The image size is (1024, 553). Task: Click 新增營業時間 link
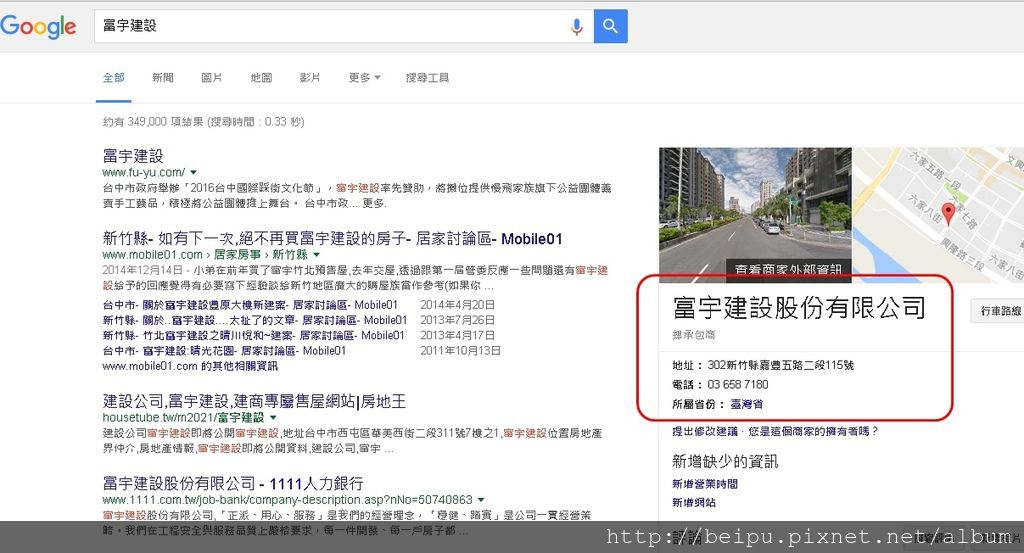[705, 484]
